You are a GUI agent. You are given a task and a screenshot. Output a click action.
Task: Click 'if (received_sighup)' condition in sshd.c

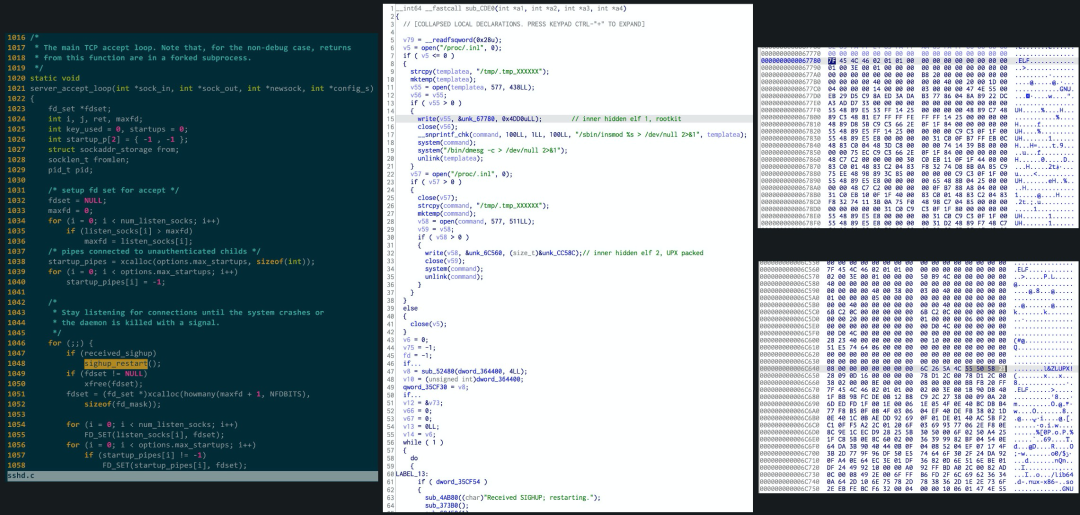tap(112, 353)
